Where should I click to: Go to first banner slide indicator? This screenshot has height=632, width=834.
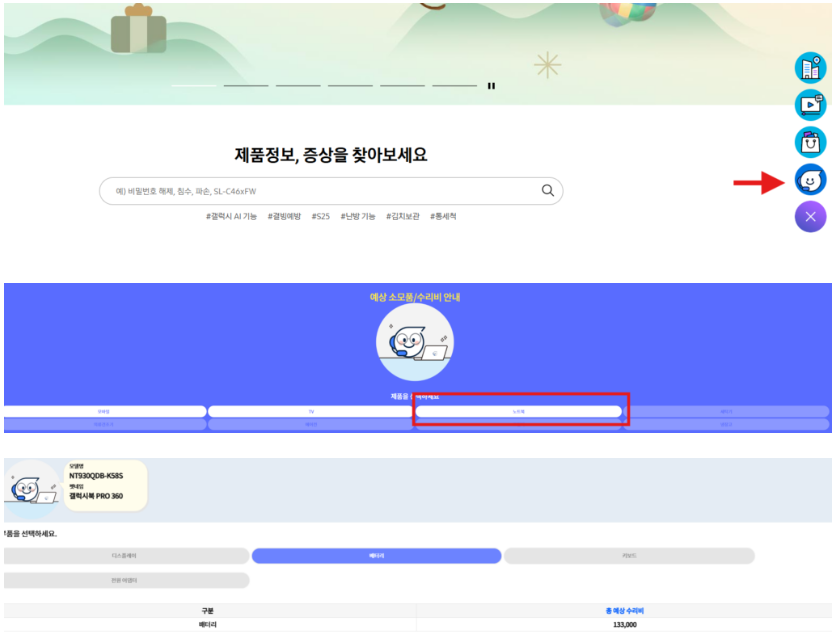coord(194,86)
